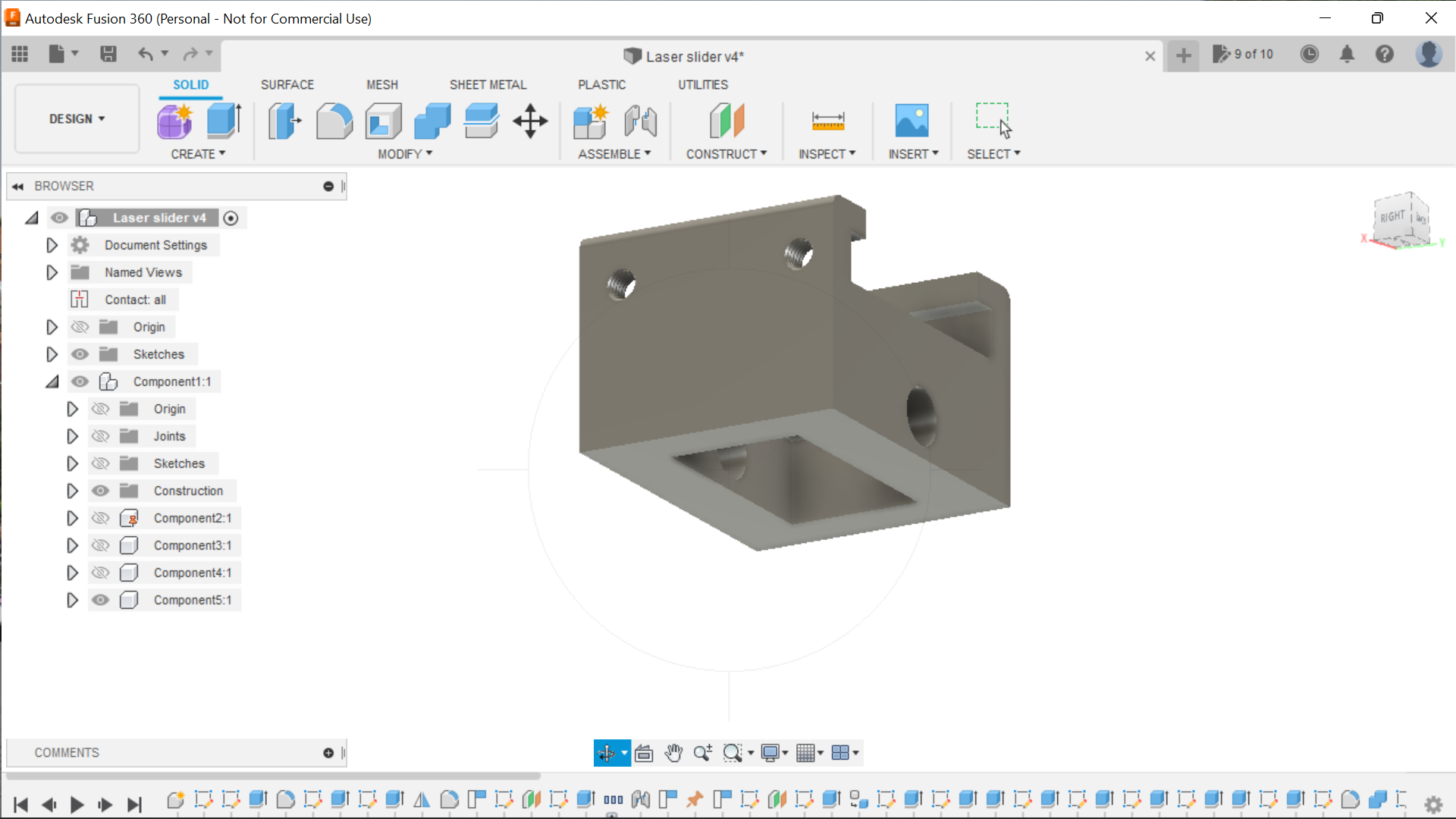Open the Data Panel grid icon

(x=20, y=54)
